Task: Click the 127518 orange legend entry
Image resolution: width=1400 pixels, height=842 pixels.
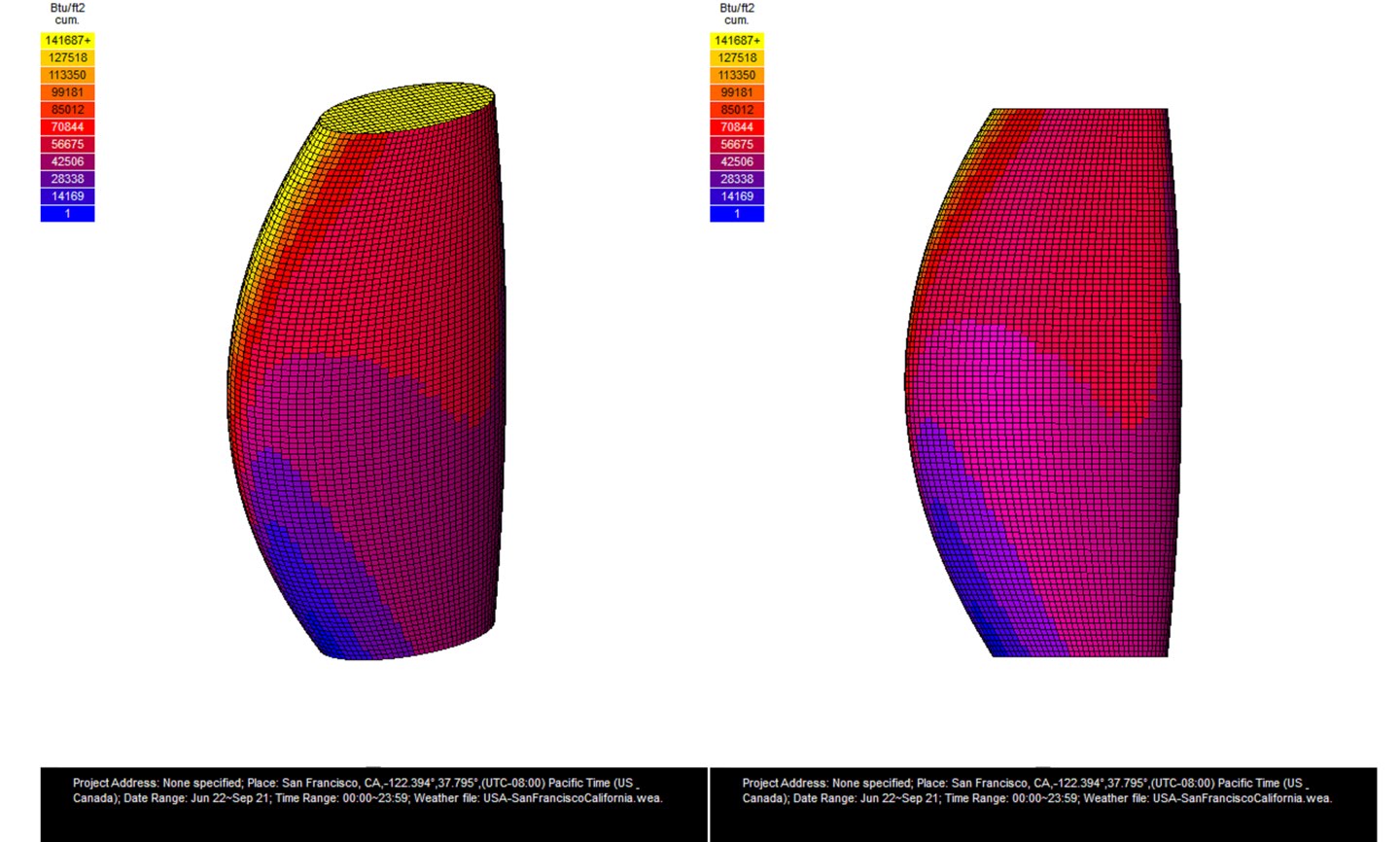Action: pyautogui.click(x=67, y=57)
